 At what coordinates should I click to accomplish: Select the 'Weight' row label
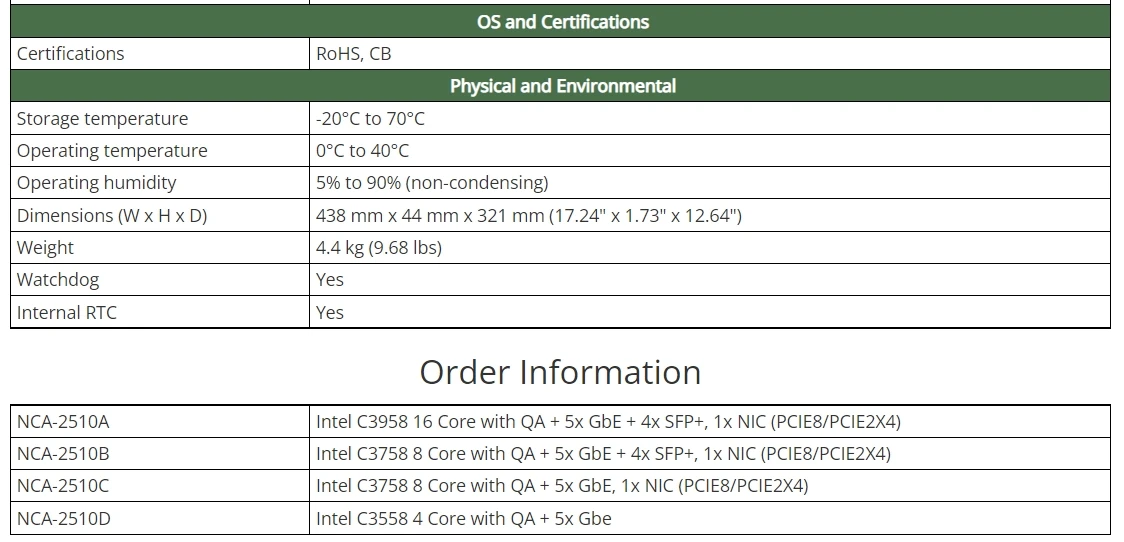45,247
